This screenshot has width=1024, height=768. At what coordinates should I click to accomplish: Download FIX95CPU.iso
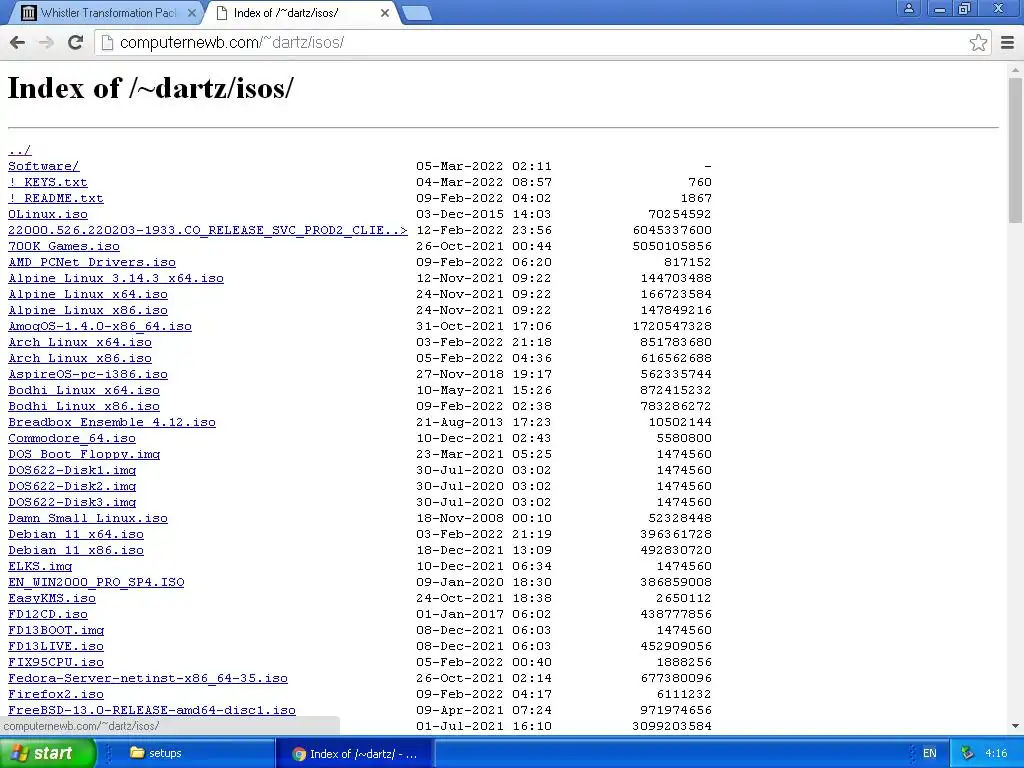(x=56, y=662)
